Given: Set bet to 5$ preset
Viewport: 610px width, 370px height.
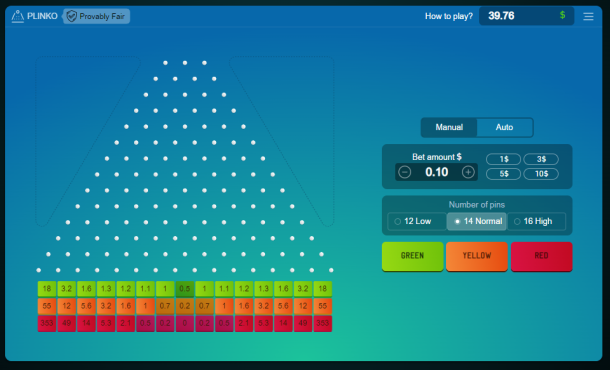Looking at the screenshot, I should [x=503, y=174].
